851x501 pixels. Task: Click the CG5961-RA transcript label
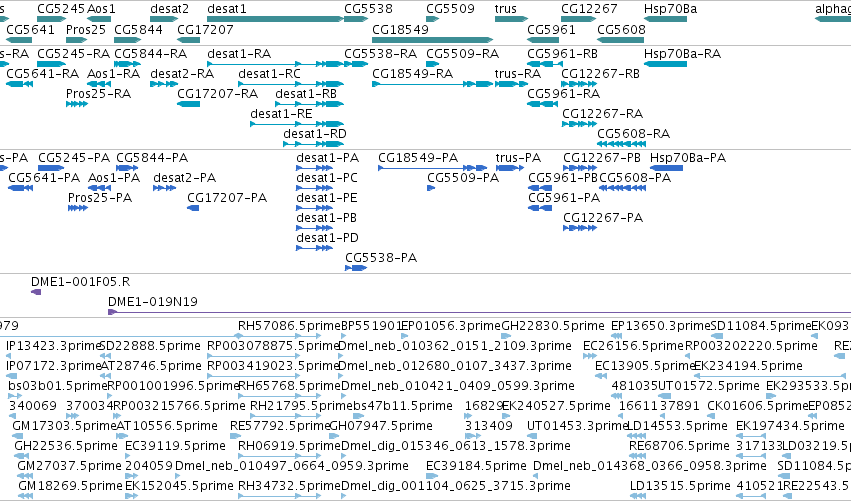coord(563,94)
